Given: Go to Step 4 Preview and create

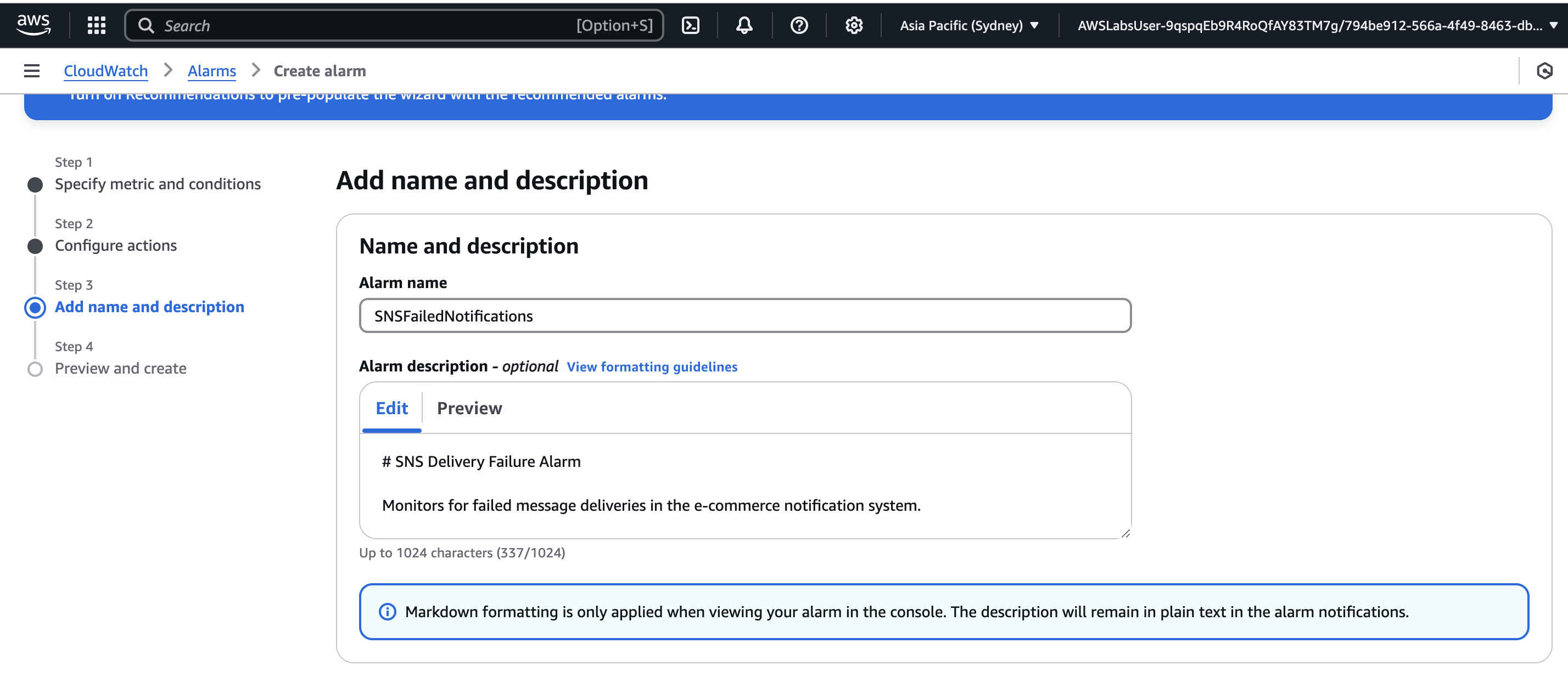Looking at the screenshot, I should (121, 368).
